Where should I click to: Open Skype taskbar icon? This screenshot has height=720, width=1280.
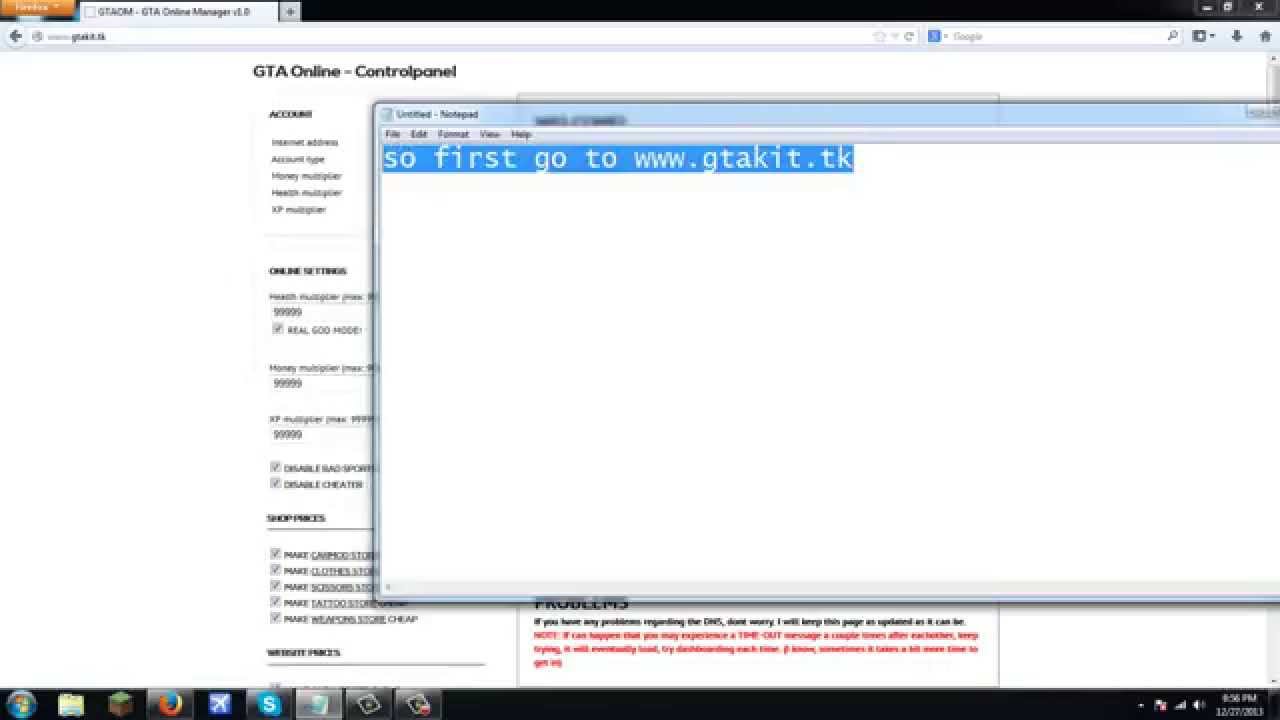[269, 704]
